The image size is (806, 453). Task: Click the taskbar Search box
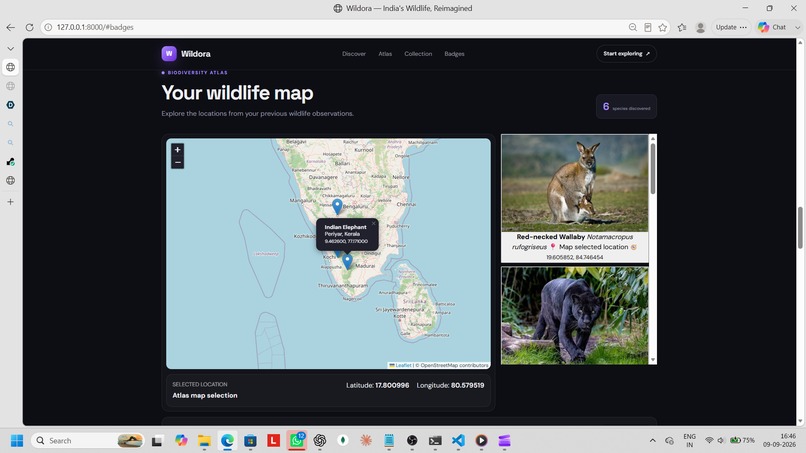87,441
